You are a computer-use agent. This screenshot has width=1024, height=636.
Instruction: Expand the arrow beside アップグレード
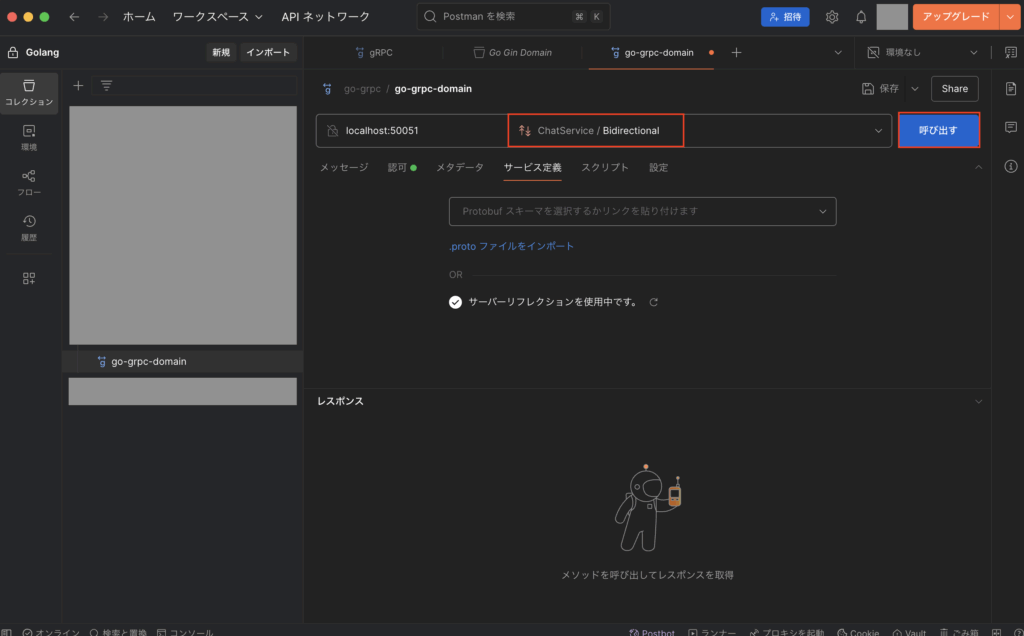pos(1010,16)
